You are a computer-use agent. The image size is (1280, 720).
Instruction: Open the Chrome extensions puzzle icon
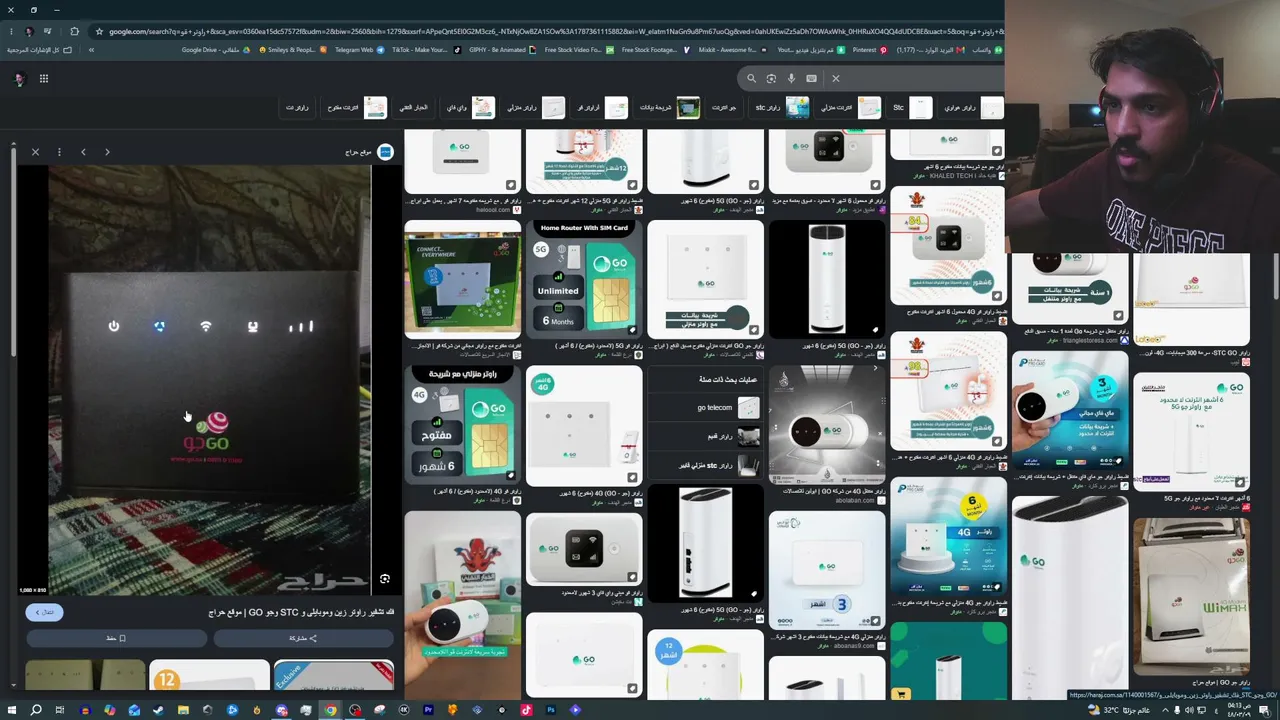tap(74, 31)
